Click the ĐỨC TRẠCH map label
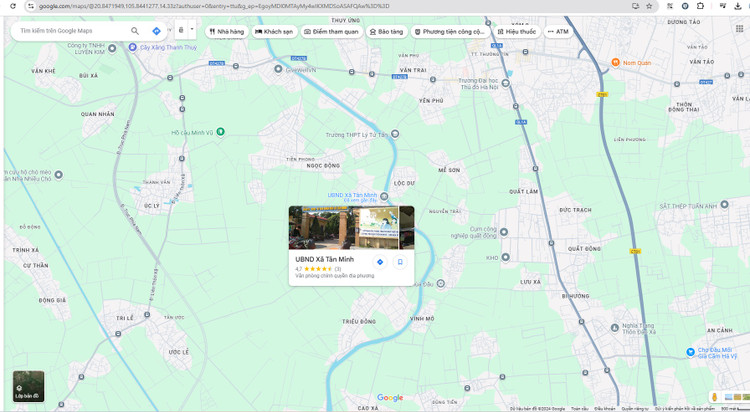This screenshot has height=412, width=750. pos(575,210)
